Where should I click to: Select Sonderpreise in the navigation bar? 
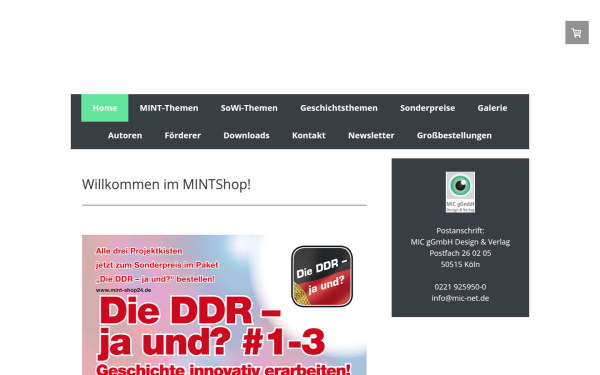(x=427, y=108)
